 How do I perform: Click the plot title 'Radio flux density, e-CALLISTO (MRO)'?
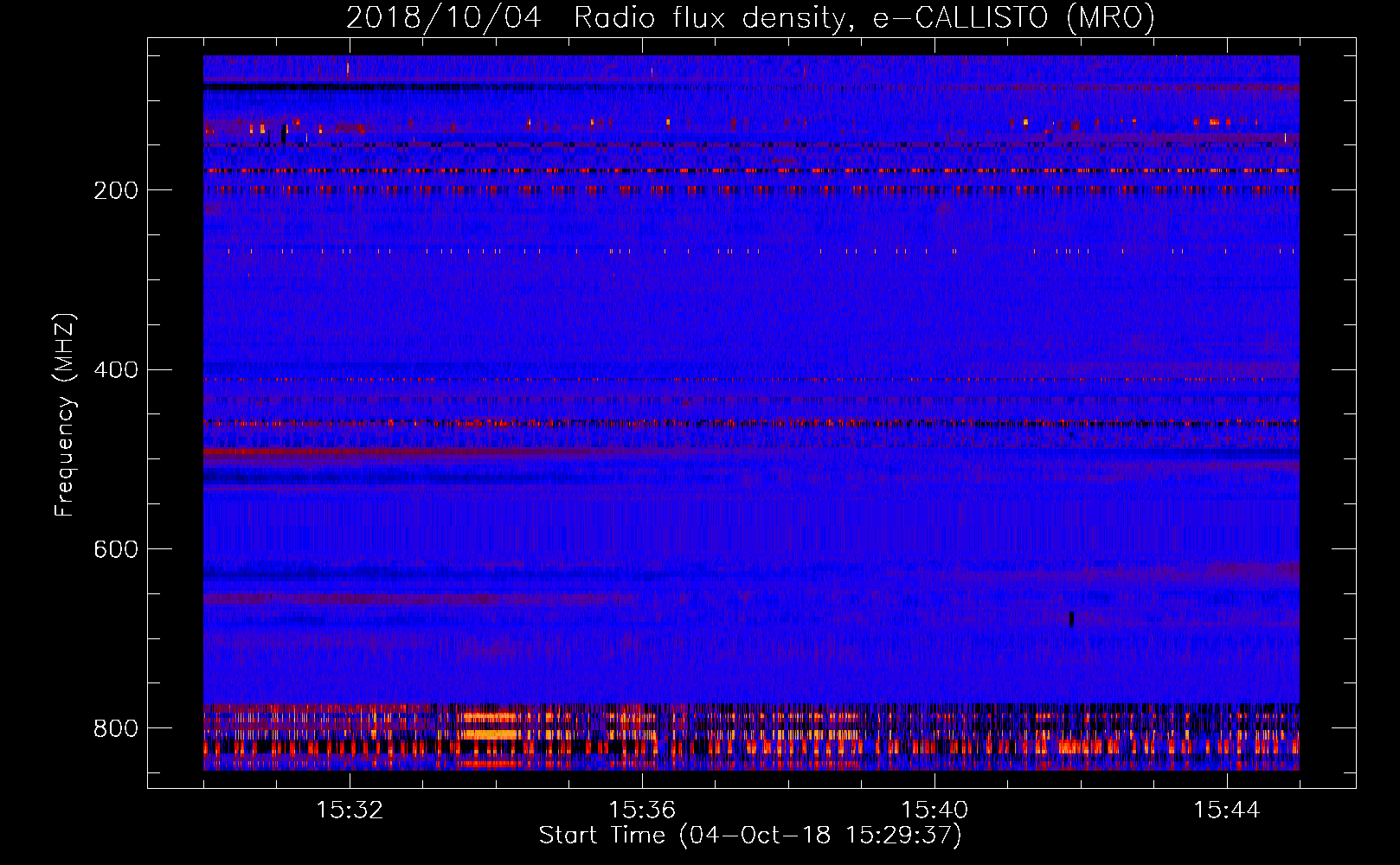pos(864,17)
